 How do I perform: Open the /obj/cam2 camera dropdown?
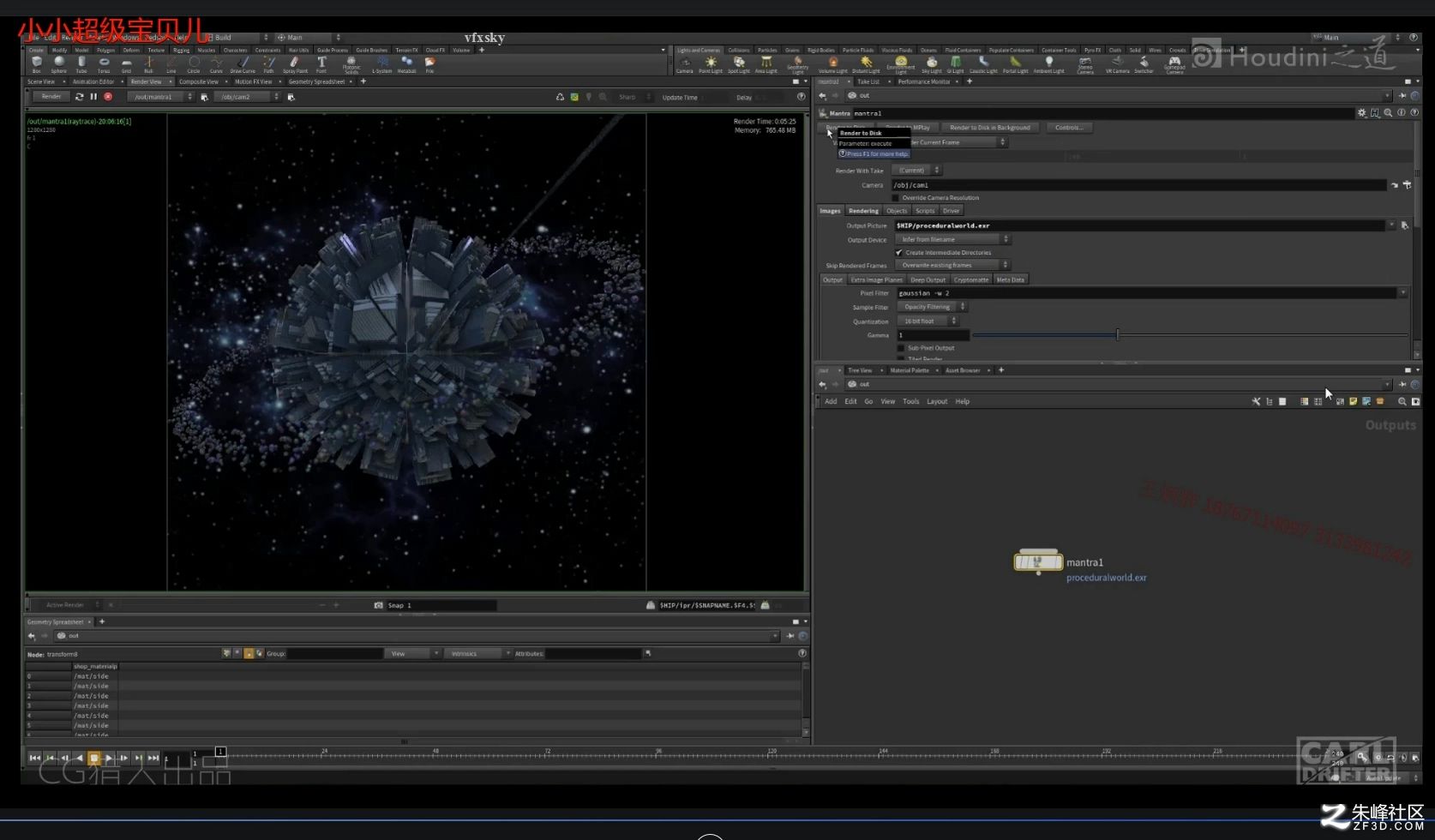pyautogui.click(x=247, y=97)
